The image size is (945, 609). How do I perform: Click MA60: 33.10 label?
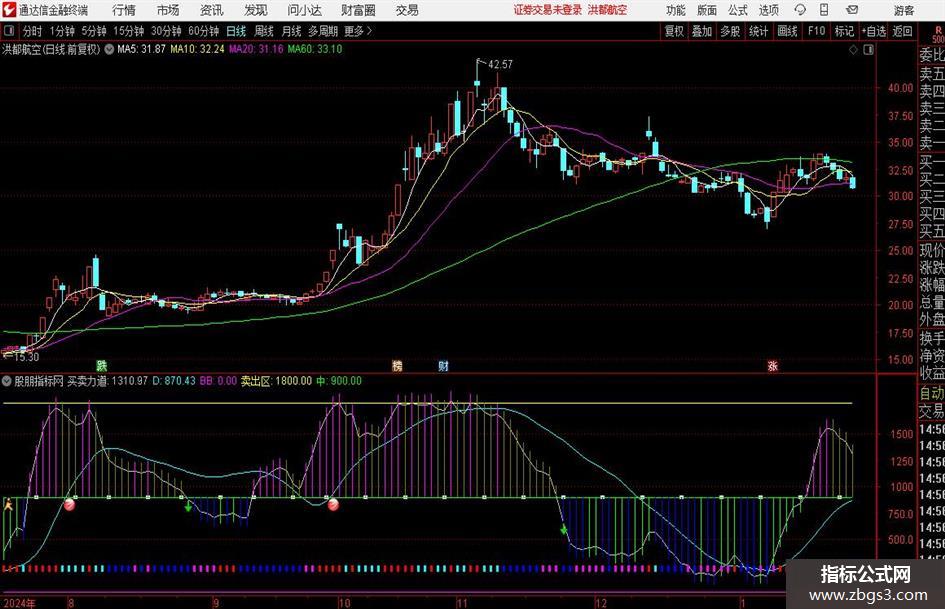315,49
